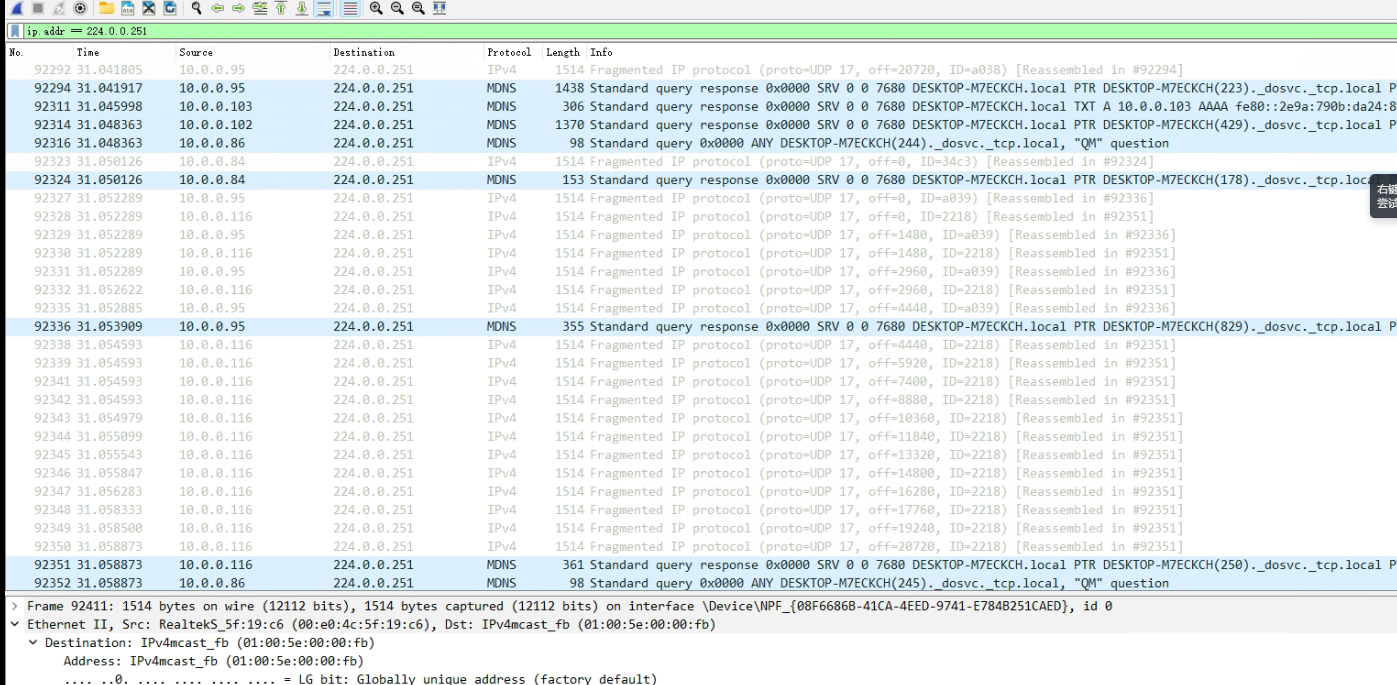Image resolution: width=1397 pixels, height=685 pixels.
Task: Jump to the last packet
Action: tap(302, 8)
